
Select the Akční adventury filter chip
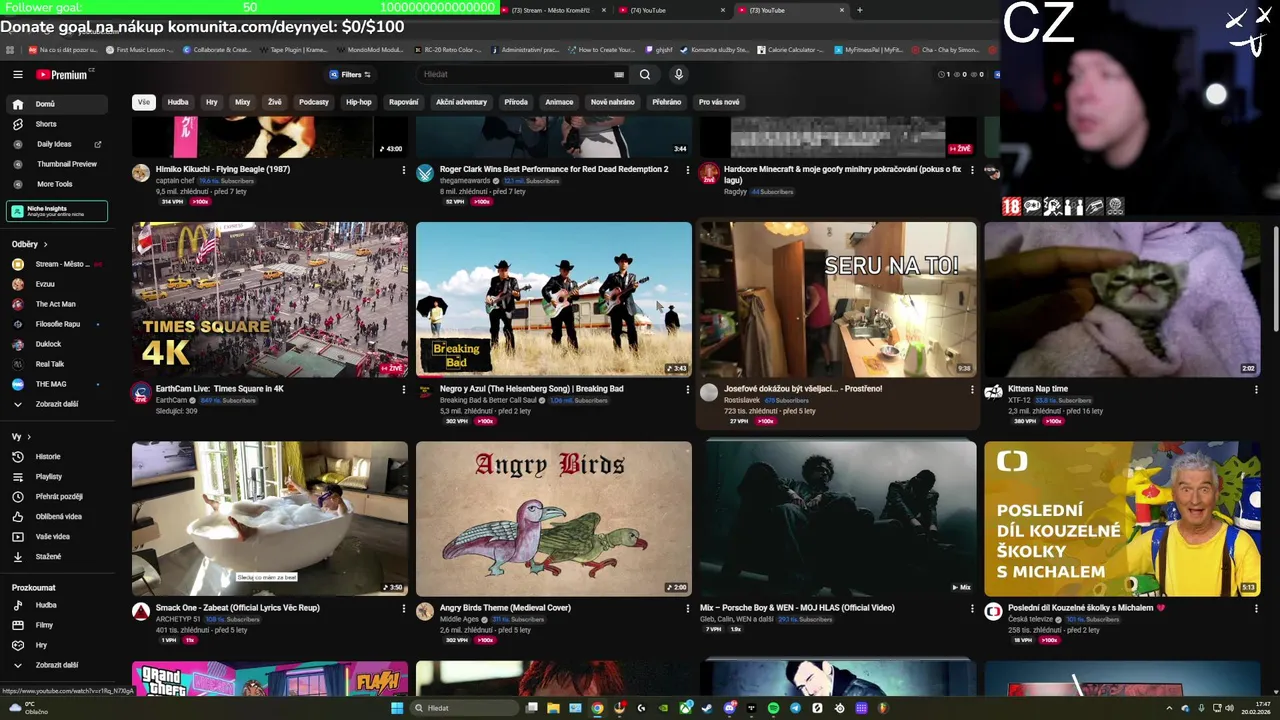click(x=462, y=102)
